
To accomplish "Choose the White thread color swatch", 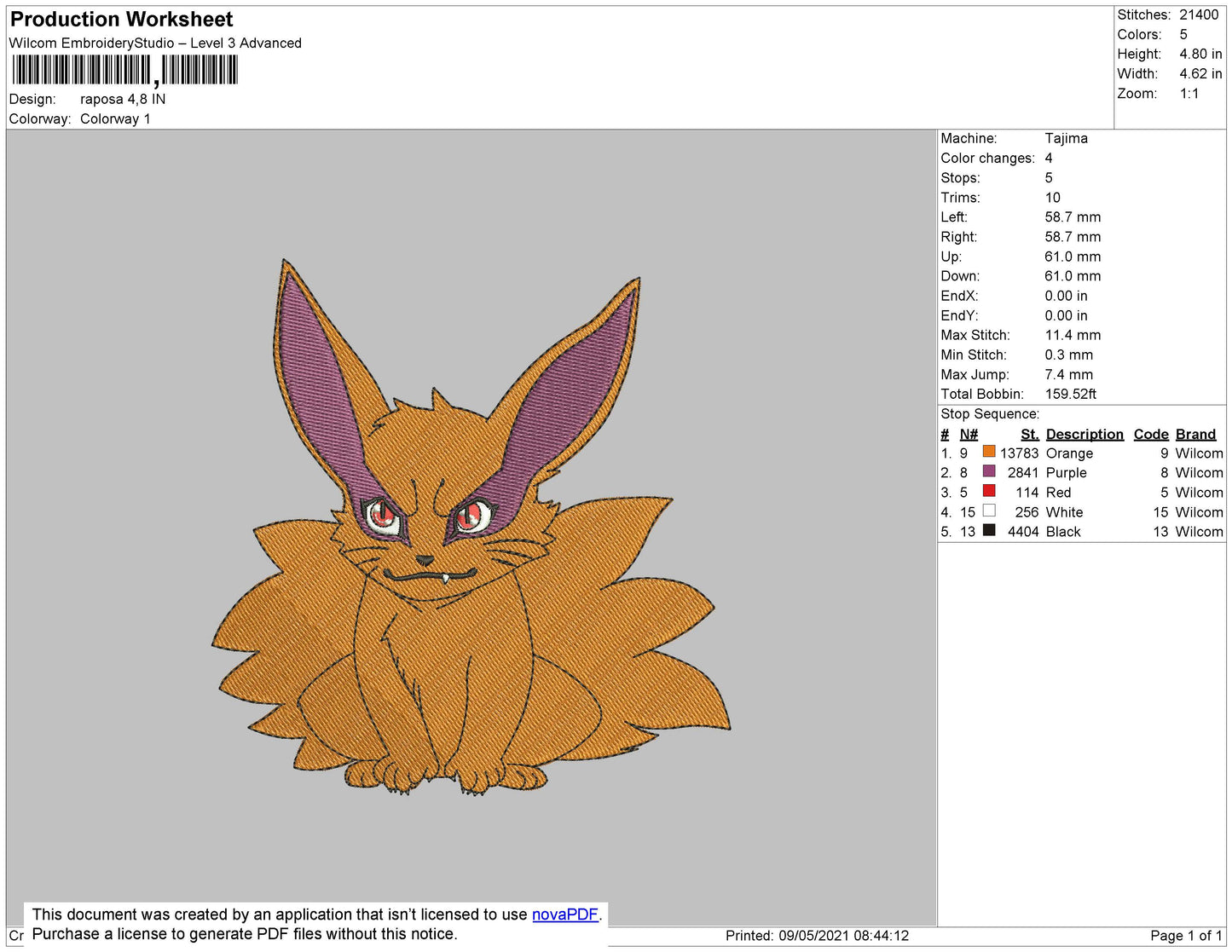I will point(989,511).
